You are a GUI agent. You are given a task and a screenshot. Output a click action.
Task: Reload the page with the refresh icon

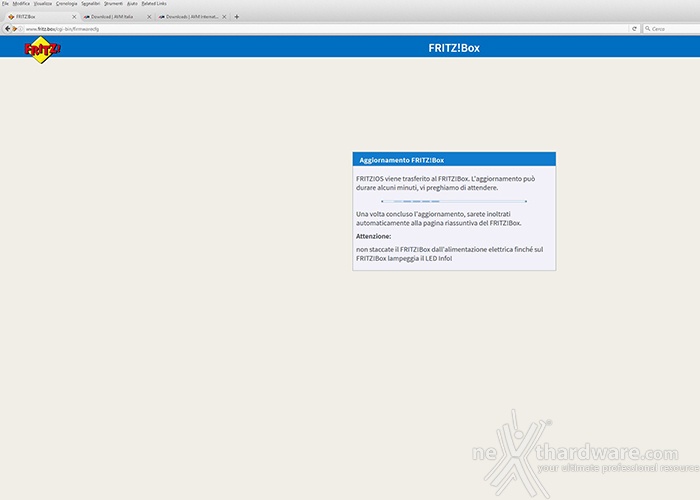coord(634,29)
